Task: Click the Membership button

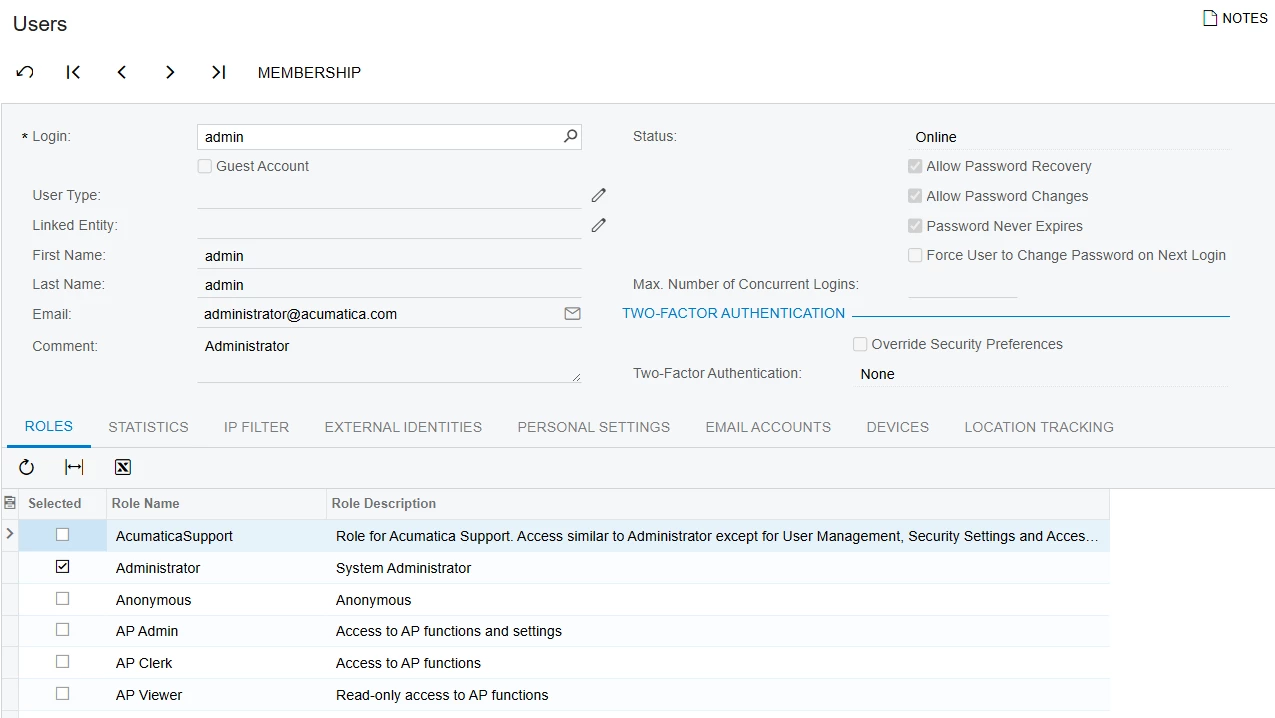Action: click(x=309, y=72)
